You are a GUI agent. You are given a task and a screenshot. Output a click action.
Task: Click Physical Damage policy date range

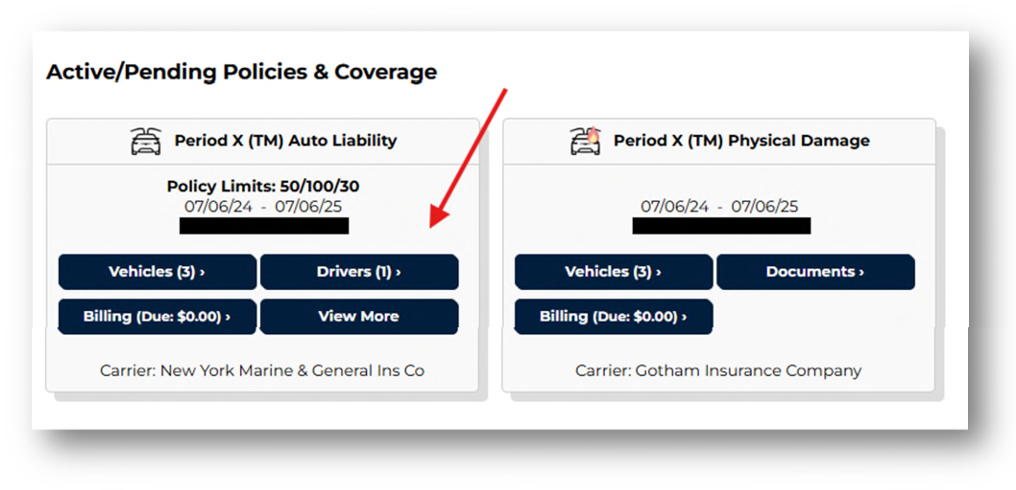tap(719, 207)
